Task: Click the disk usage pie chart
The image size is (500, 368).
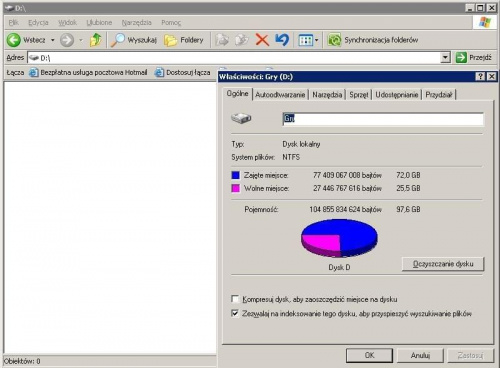Action: (x=339, y=238)
